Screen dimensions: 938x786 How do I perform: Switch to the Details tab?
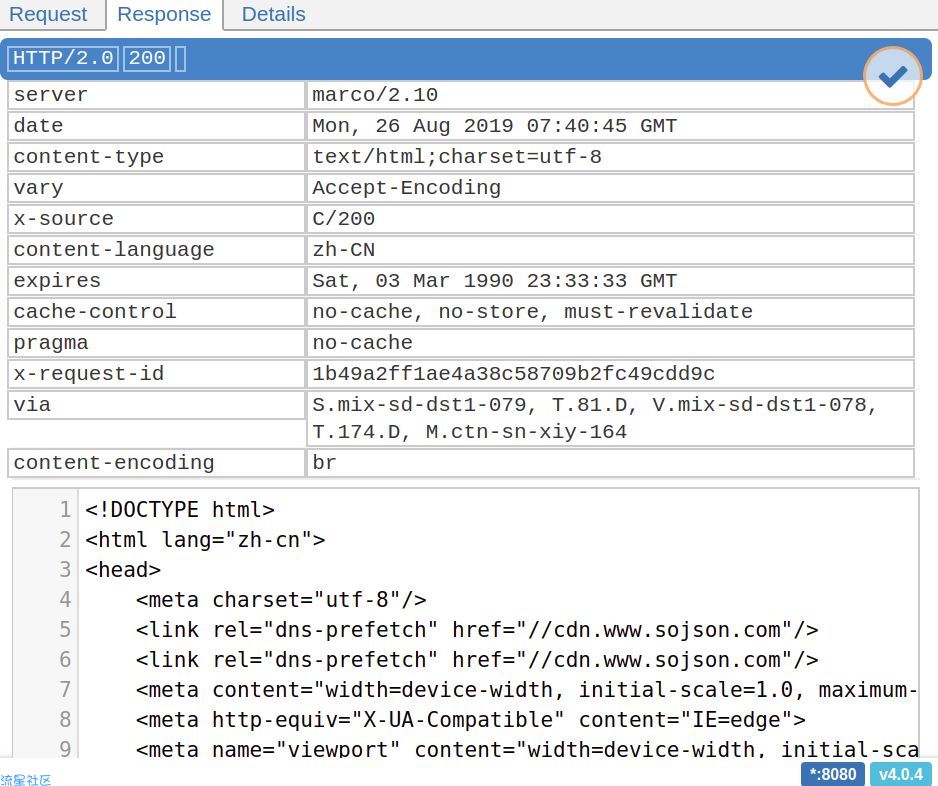273,14
